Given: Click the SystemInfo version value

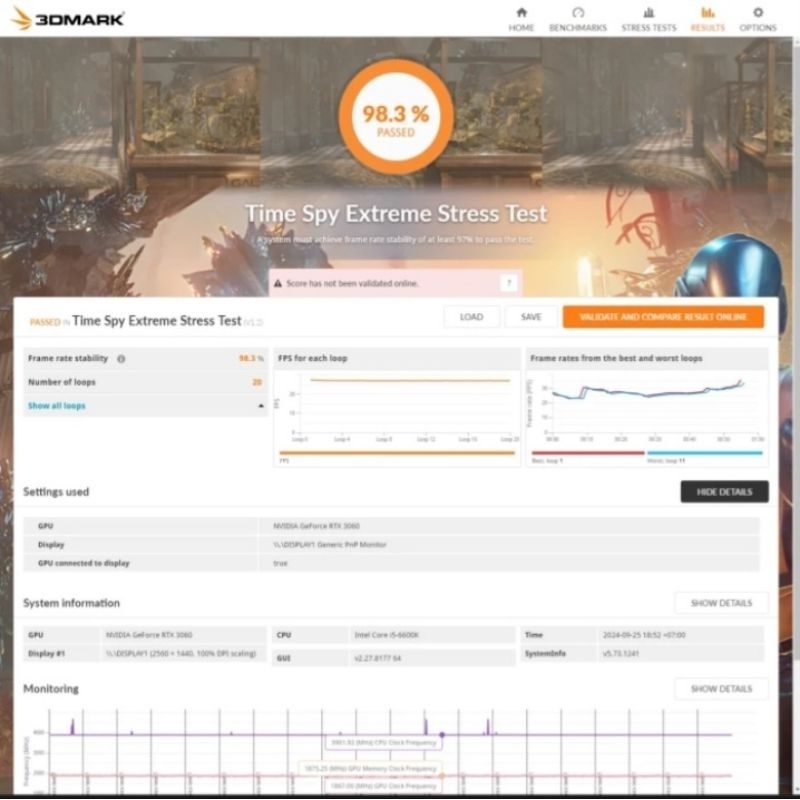Looking at the screenshot, I should 620,654.
